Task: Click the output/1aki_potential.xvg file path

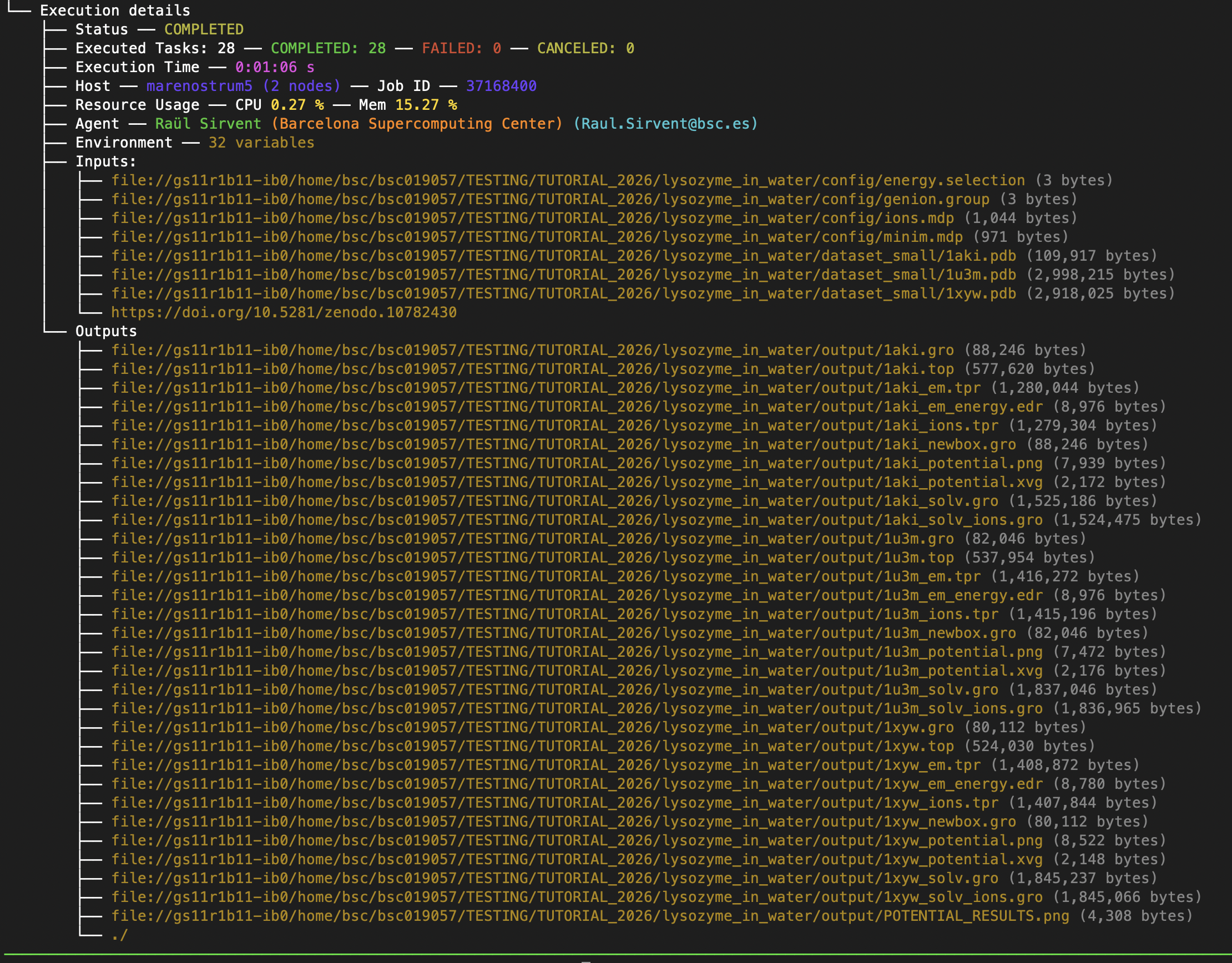Action: (x=577, y=482)
